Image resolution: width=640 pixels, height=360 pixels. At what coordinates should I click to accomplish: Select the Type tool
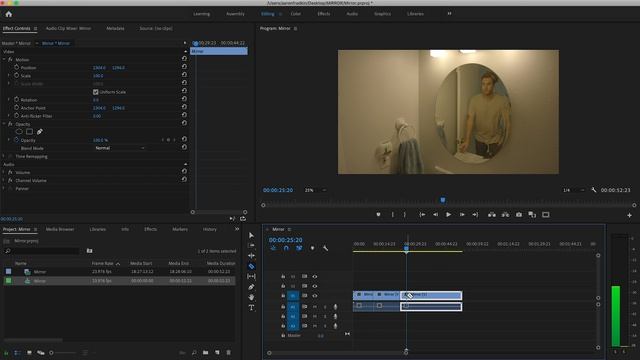pos(251,308)
